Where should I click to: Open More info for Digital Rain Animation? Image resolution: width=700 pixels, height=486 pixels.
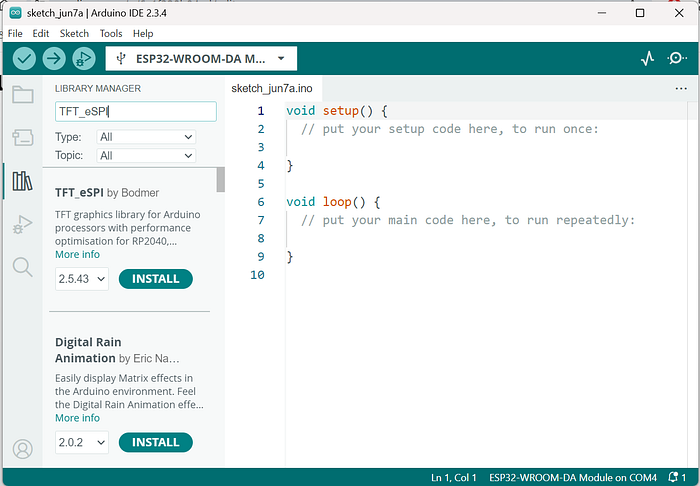coord(77,418)
